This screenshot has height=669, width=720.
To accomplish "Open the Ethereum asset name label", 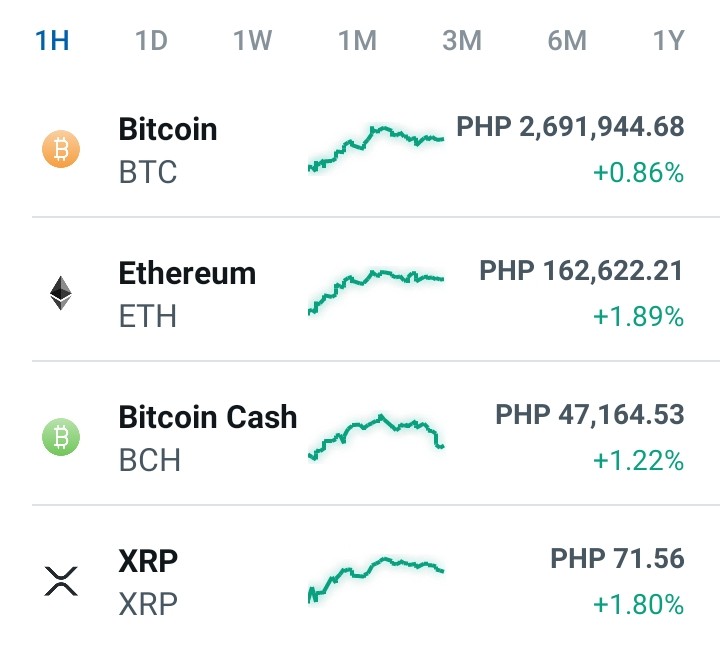I will coord(187,273).
